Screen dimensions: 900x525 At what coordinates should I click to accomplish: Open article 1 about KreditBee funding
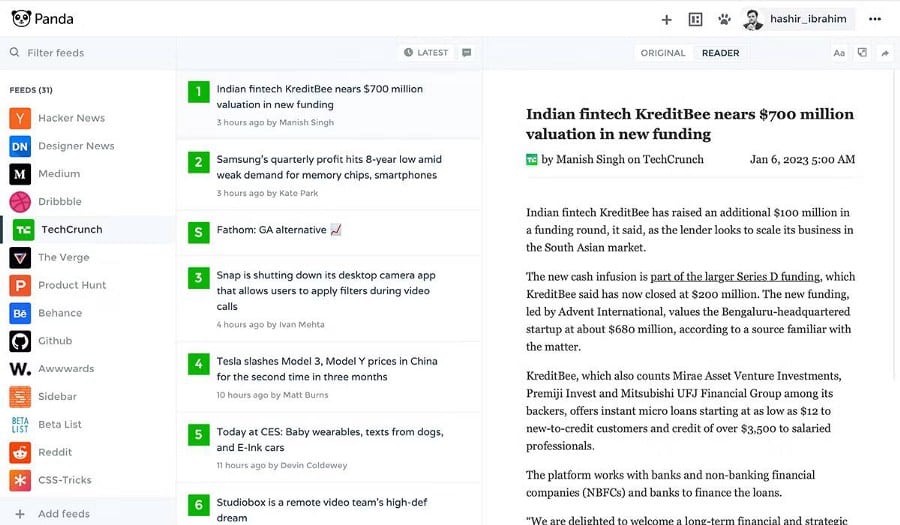[329, 104]
